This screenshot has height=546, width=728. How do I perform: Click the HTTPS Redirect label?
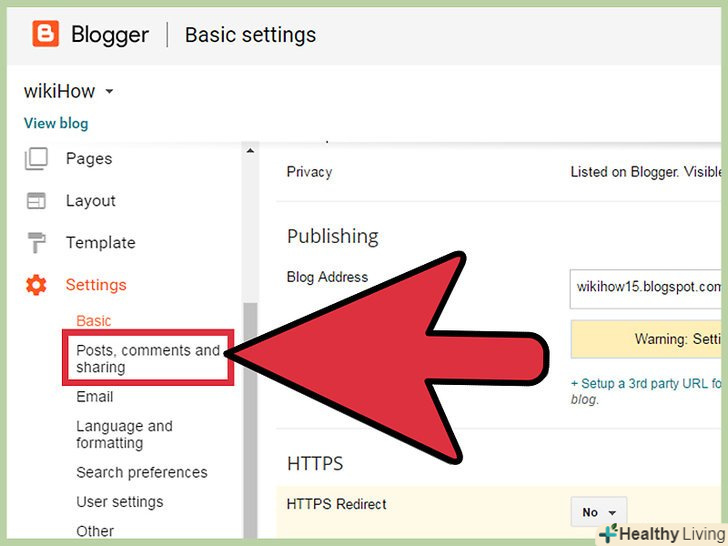[x=337, y=504]
